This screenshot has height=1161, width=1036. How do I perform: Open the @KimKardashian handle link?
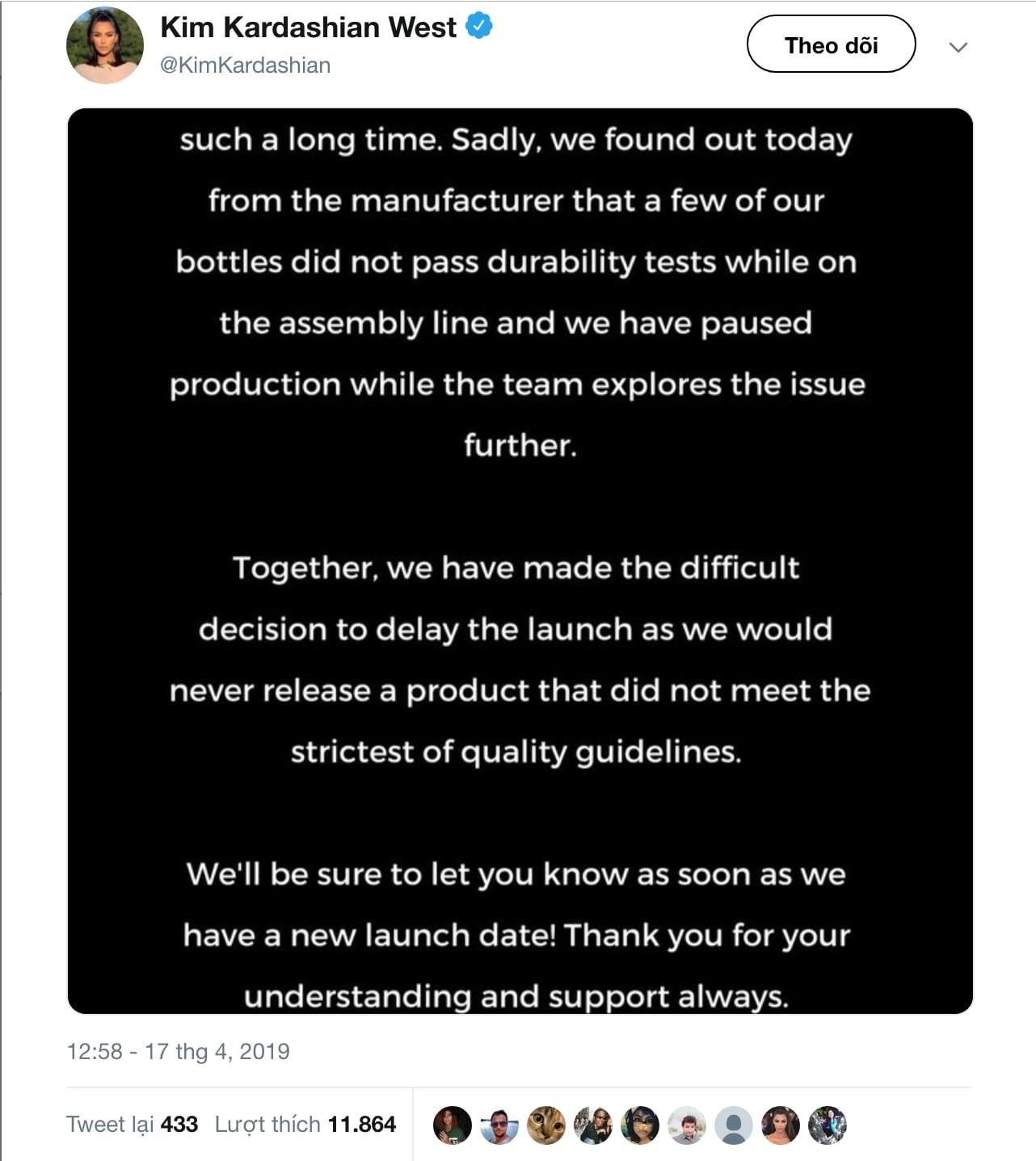(245, 65)
